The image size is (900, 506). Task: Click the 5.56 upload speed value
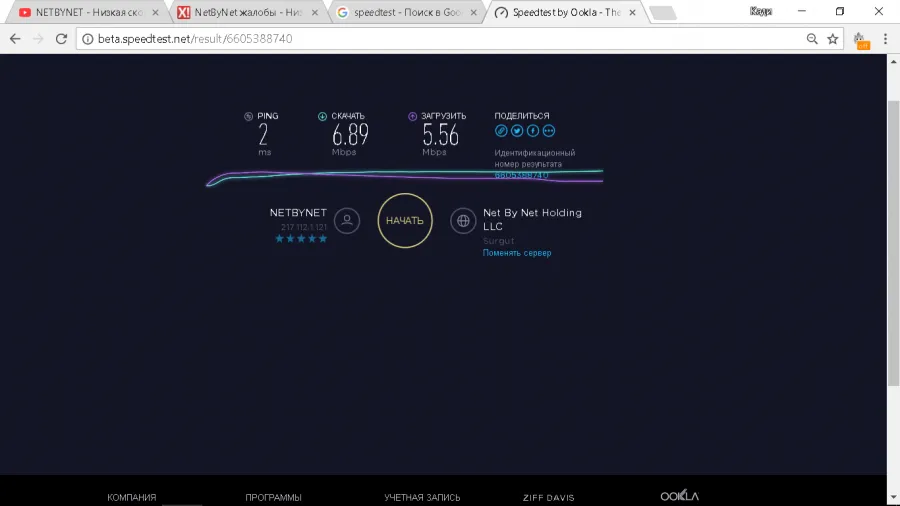pos(440,135)
